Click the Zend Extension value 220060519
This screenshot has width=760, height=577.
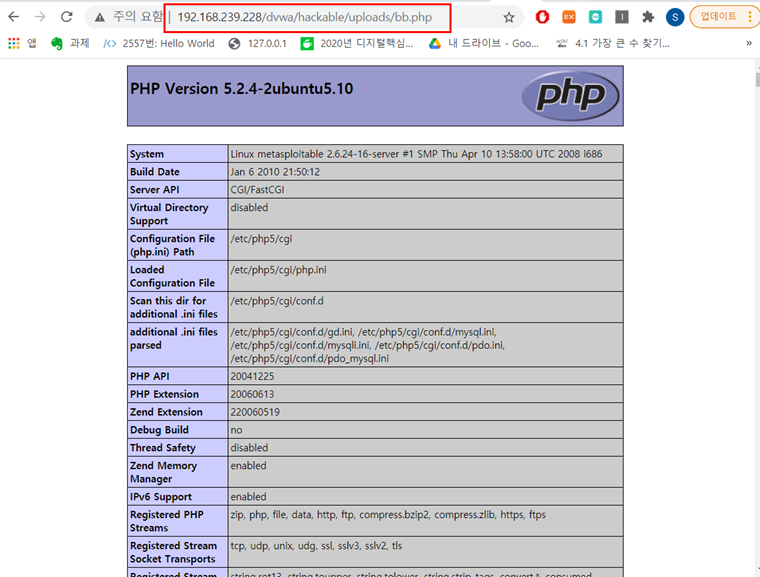tap(255, 413)
